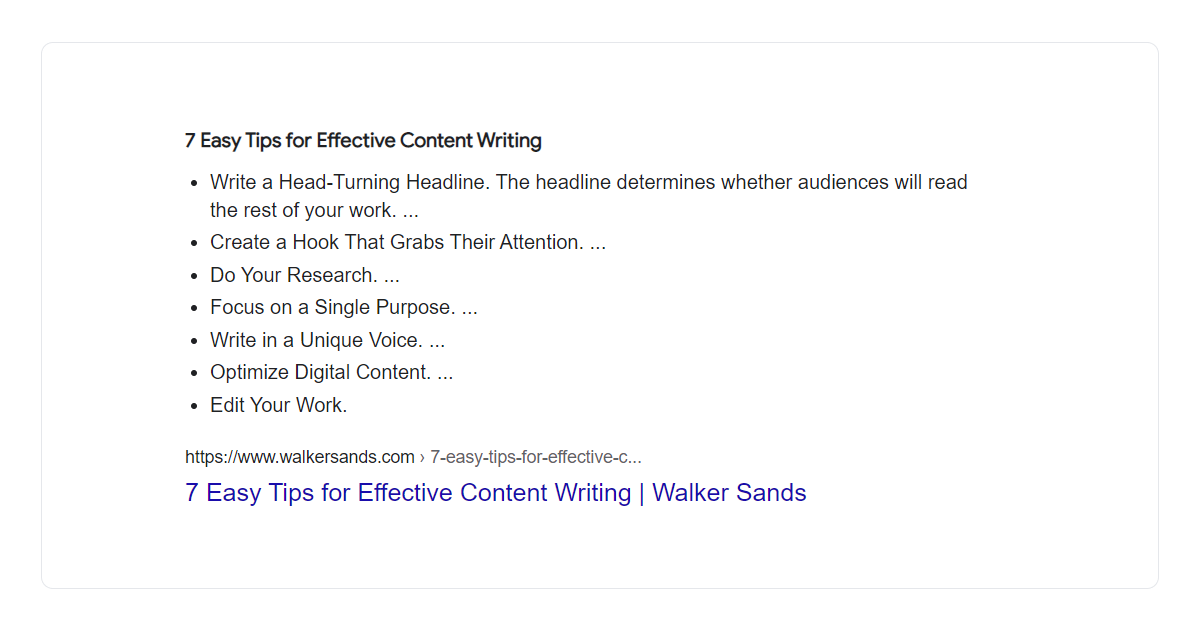Click the walkersands.com URL text

pyautogui.click(x=299, y=457)
